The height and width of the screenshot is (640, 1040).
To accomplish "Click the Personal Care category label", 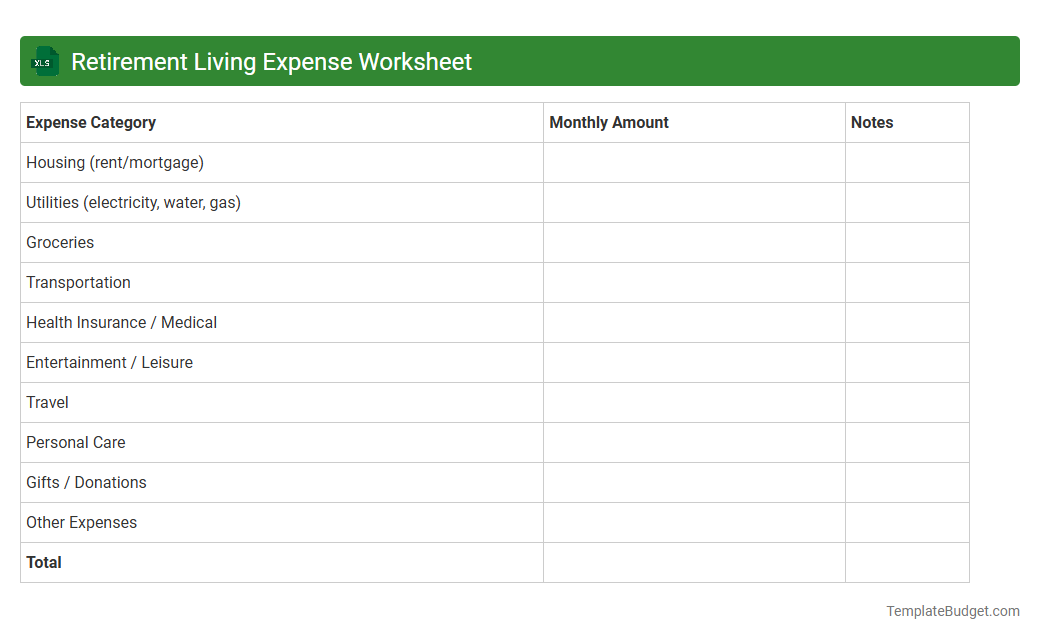I will pos(75,442).
